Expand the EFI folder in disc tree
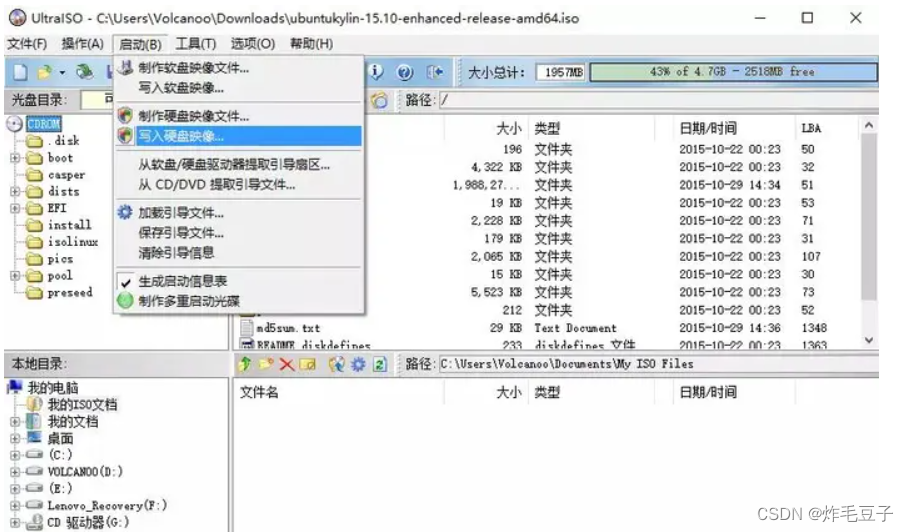 pyautogui.click(x=15, y=208)
